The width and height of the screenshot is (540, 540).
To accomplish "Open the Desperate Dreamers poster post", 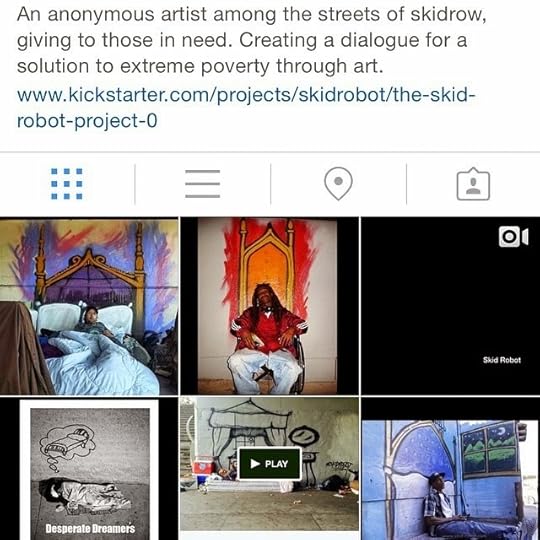I will pos(89,469).
